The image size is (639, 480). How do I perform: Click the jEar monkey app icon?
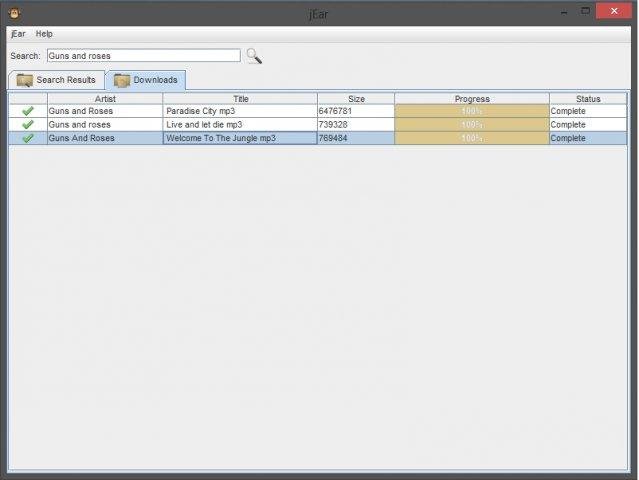[x=14, y=13]
